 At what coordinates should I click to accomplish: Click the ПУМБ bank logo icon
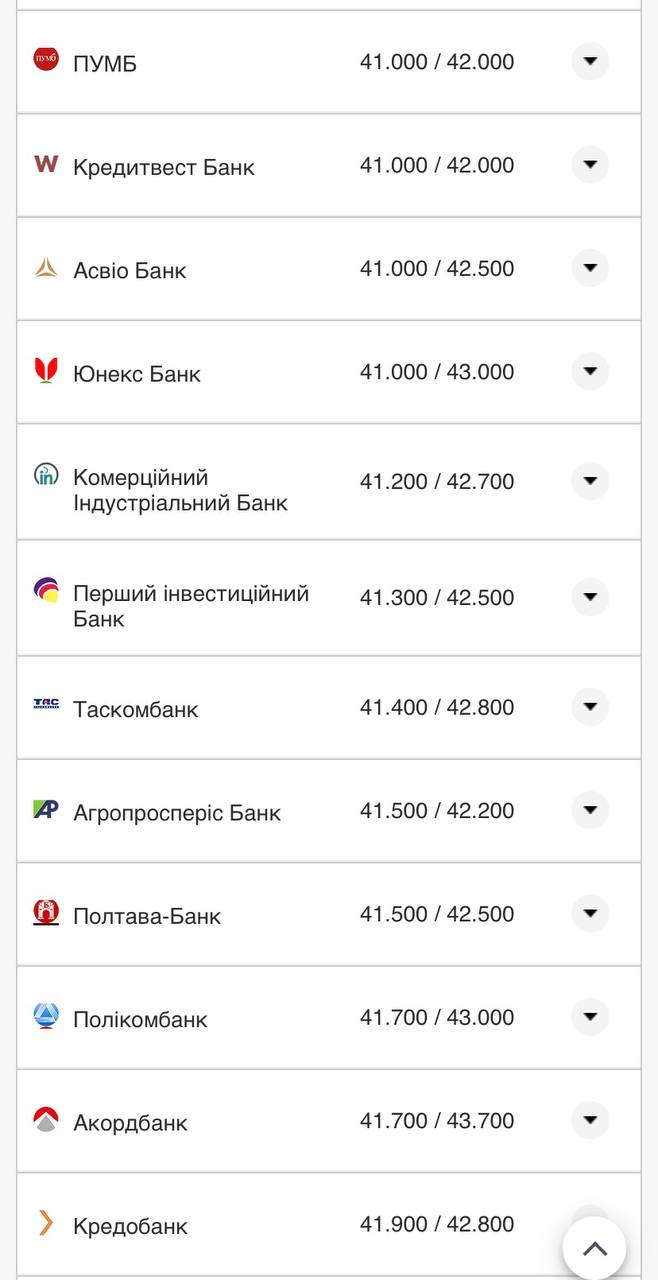[x=46, y=60]
